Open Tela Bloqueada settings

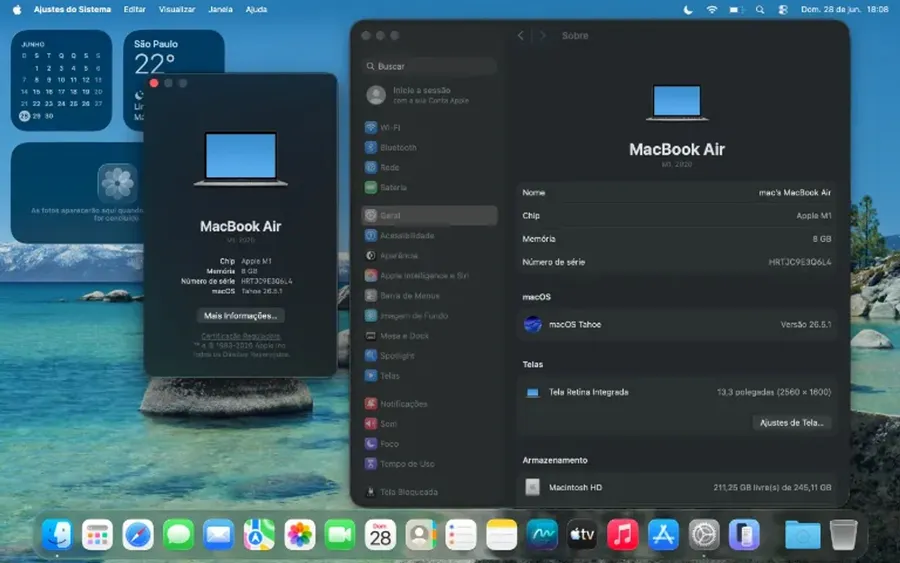[429, 492]
